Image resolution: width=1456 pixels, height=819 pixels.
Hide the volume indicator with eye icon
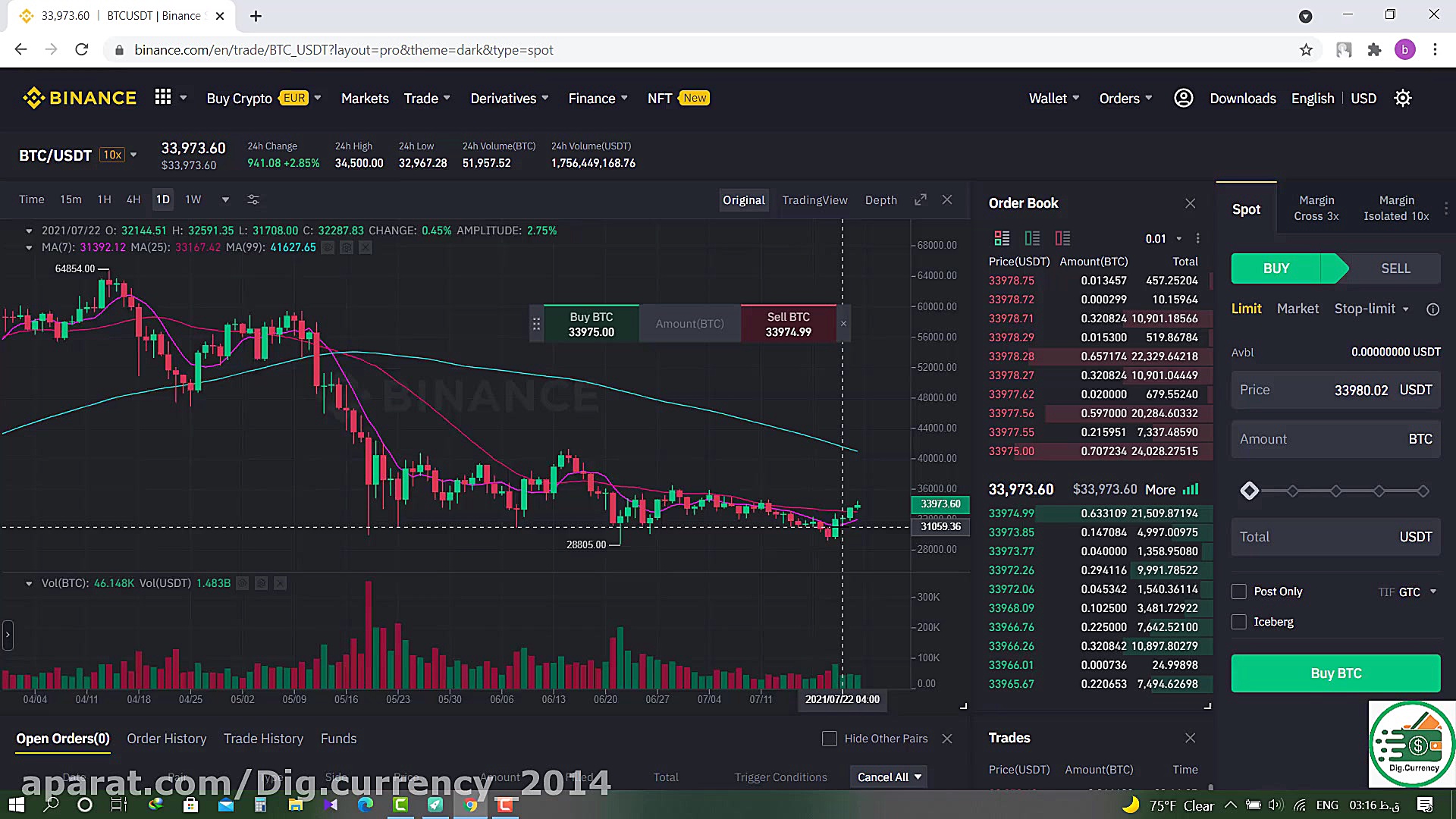tap(243, 583)
